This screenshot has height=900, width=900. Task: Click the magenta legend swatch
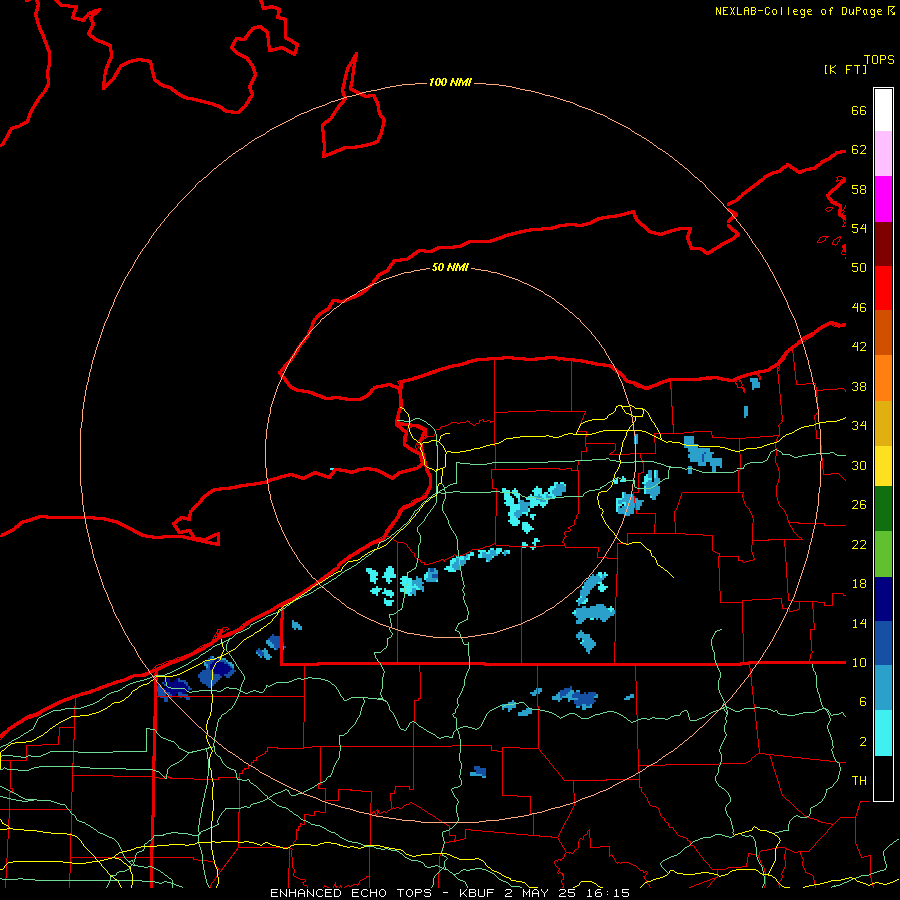pos(883,199)
